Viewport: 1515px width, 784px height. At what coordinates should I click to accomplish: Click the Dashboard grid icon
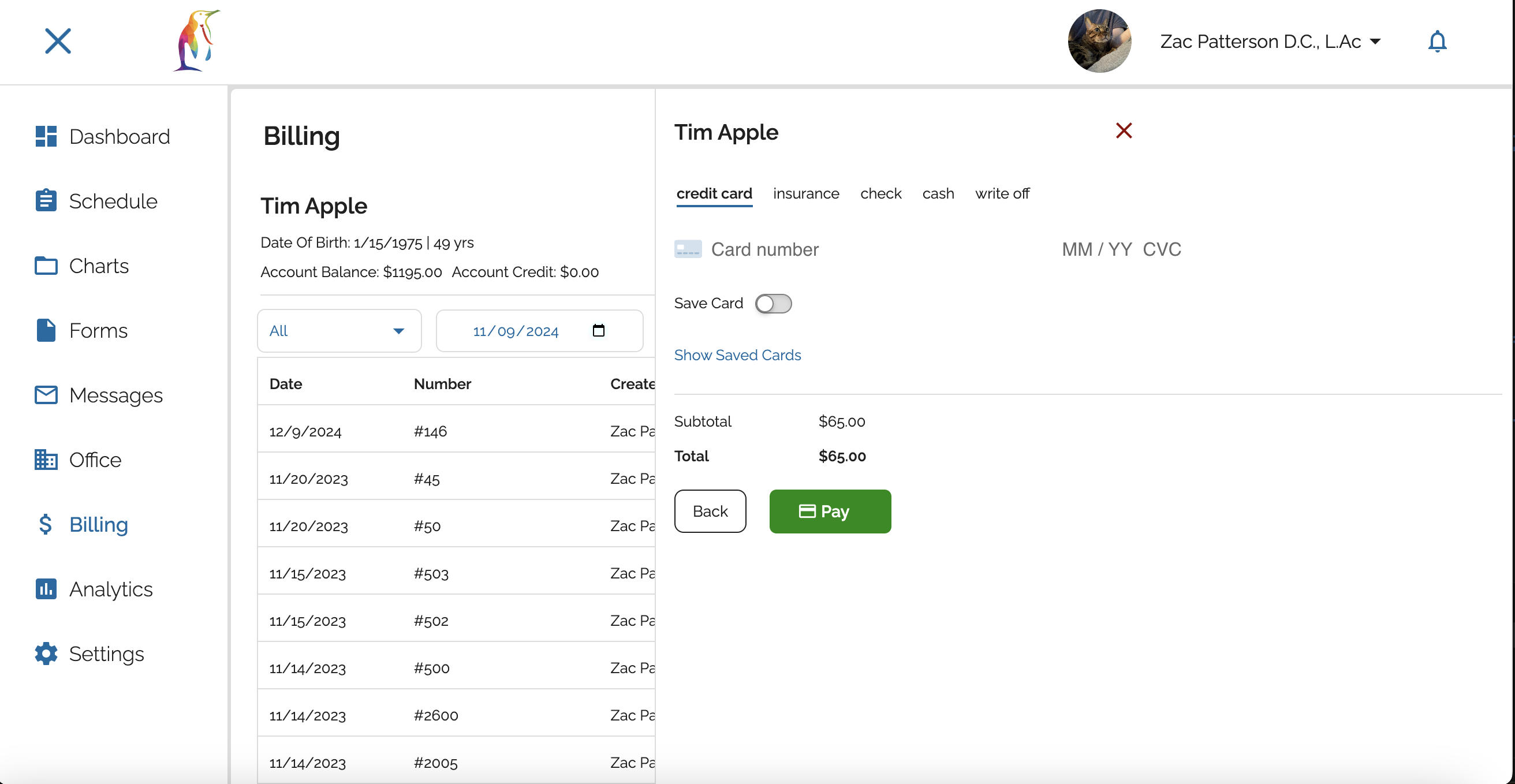(x=46, y=136)
